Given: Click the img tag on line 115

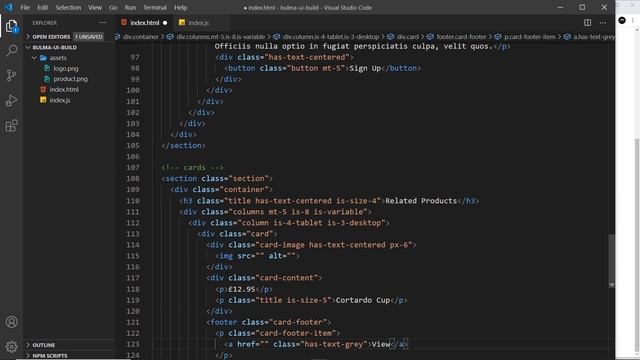Looking at the screenshot, I should (x=258, y=256).
